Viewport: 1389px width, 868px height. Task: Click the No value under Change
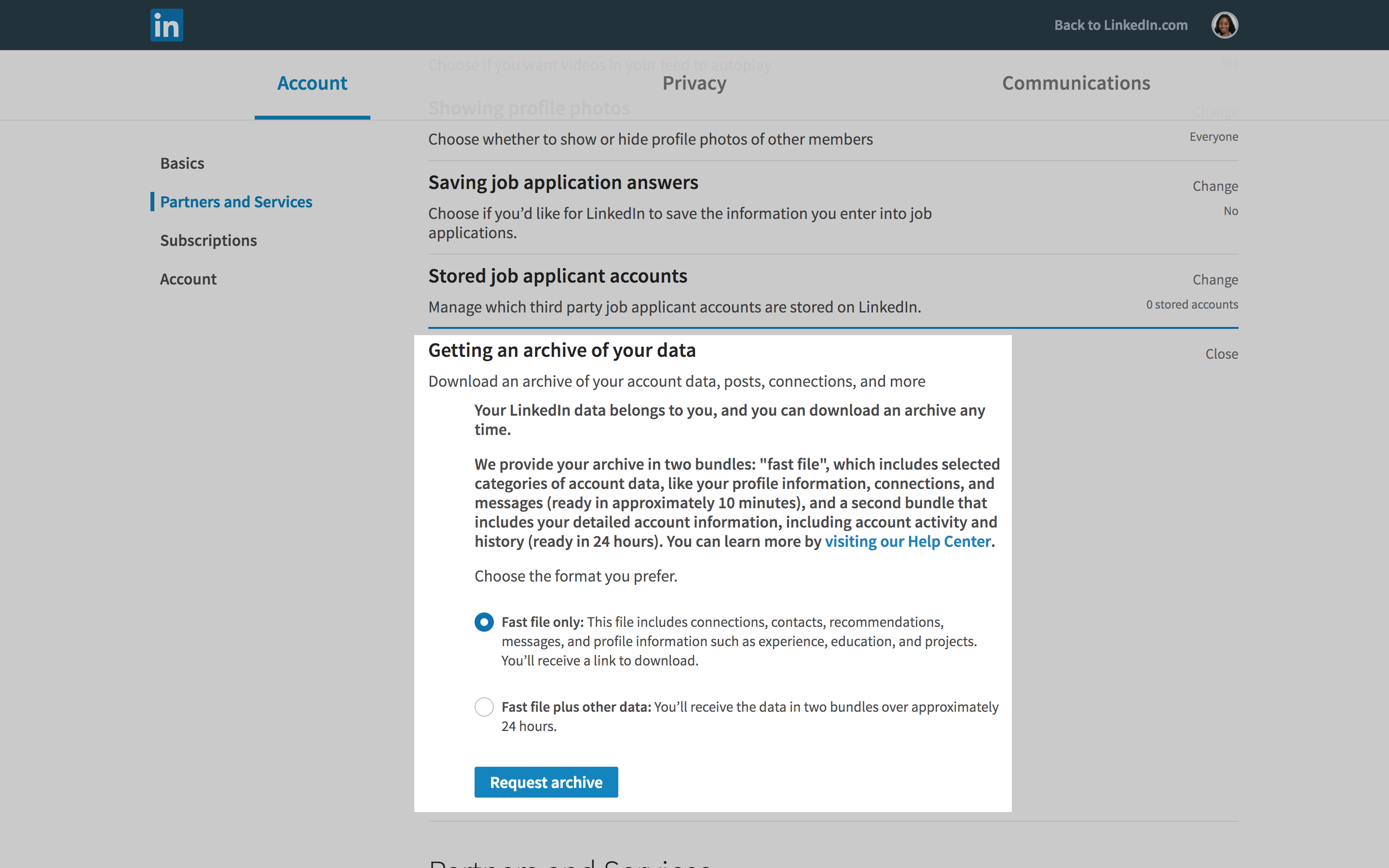coord(1231,211)
